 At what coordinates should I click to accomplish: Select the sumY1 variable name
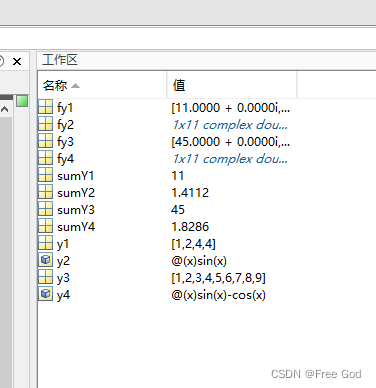(76, 176)
